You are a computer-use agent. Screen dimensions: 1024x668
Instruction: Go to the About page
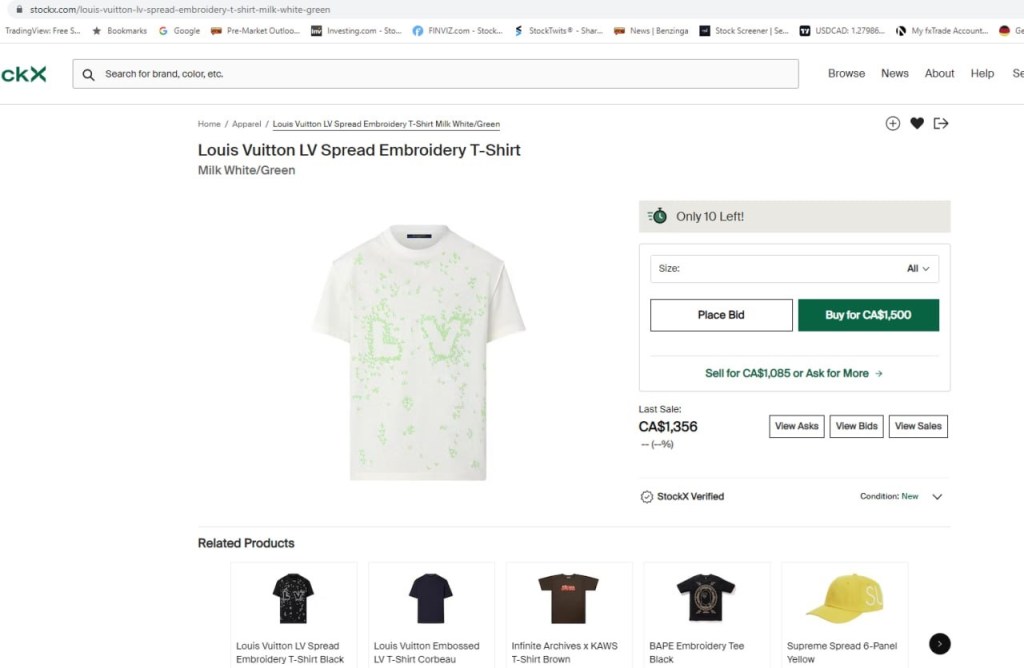point(939,74)
